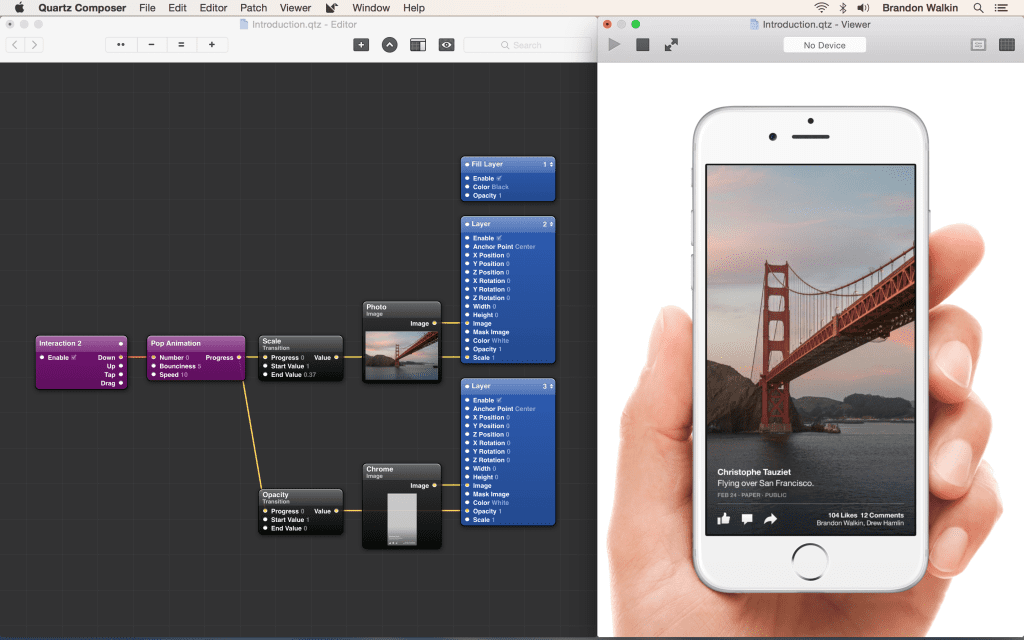Change Layer 2 order stepper
Screen dimensions: 1024x640
tap(549, 224)
